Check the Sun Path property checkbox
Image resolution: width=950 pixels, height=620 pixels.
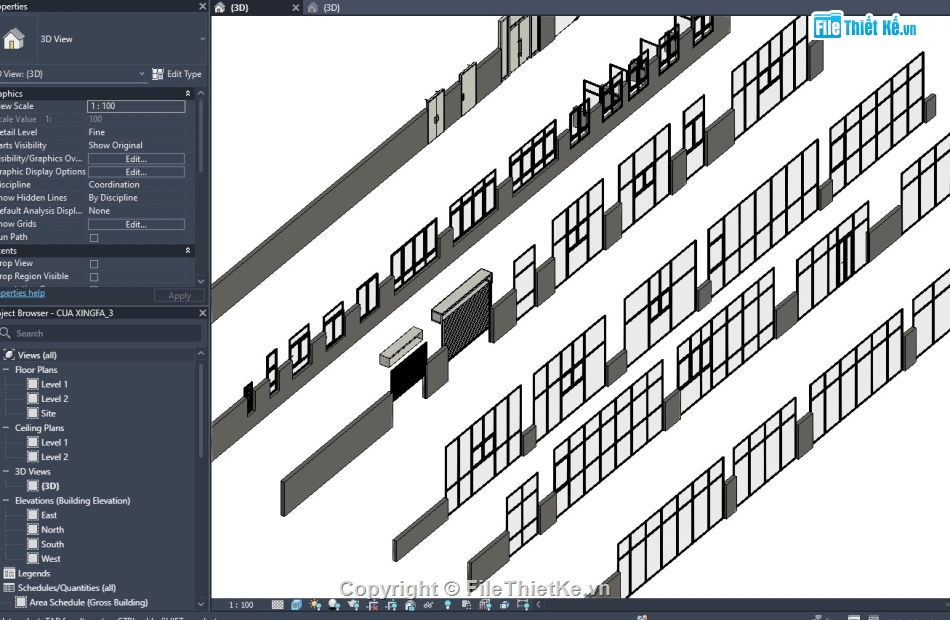[93, 237]
